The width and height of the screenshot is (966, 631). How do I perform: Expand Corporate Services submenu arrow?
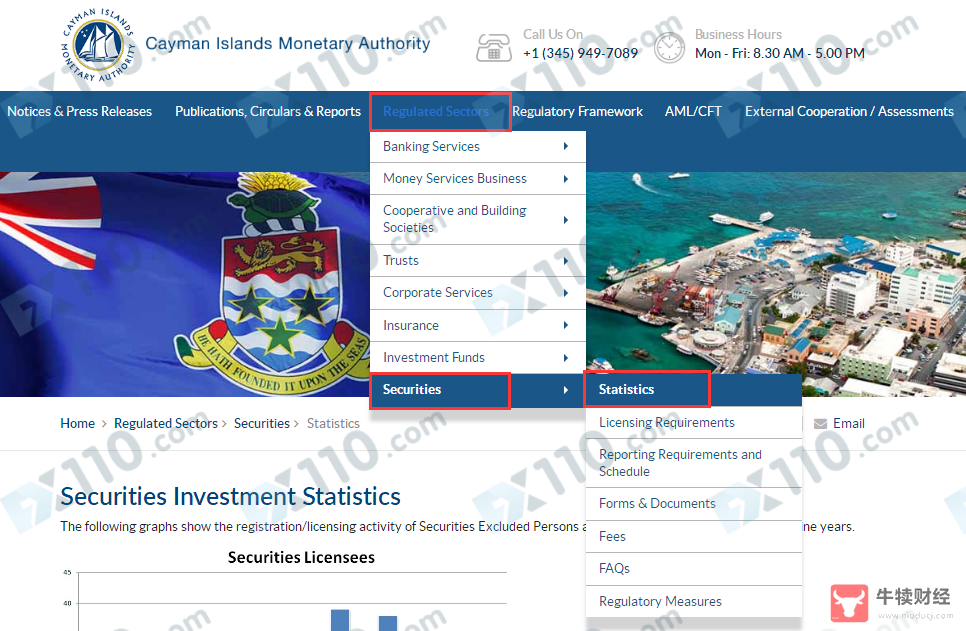click(566, 293)
